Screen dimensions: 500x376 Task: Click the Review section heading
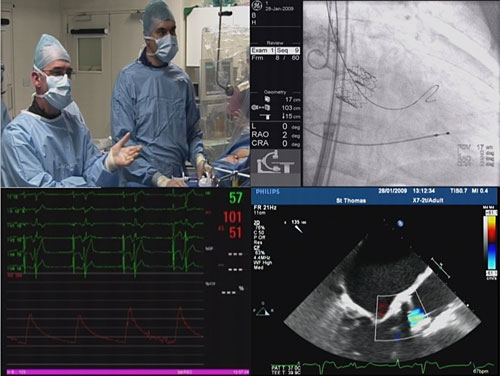point(275,43)
